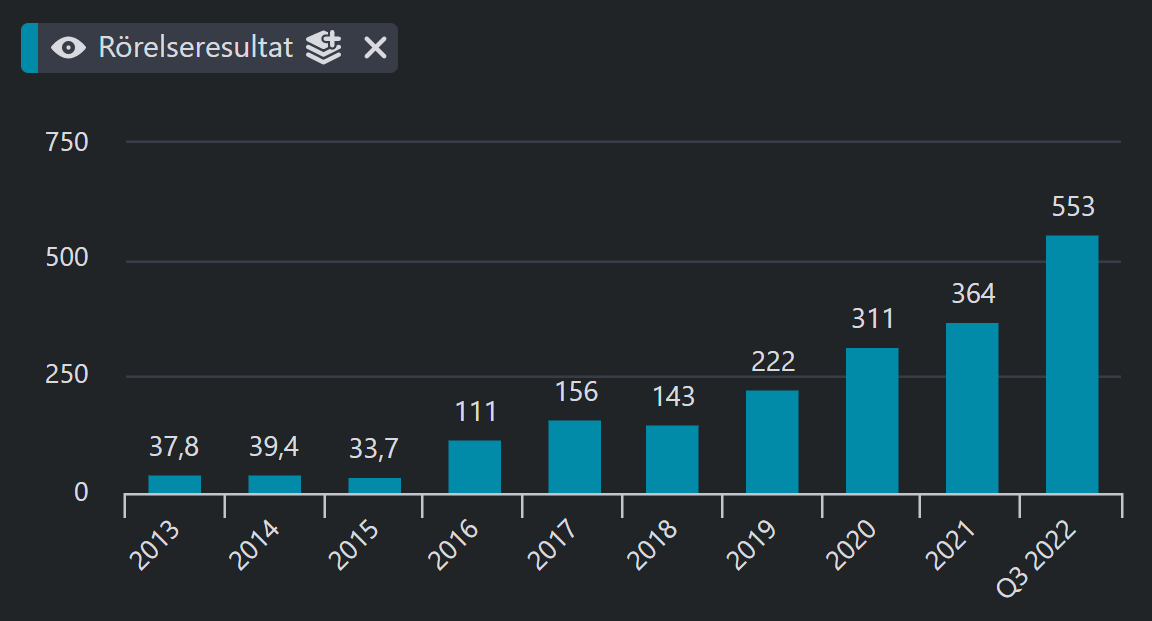
Task: Select the 2016 bar valued 111
Action: pyautogui.click(x=475, y=467)
